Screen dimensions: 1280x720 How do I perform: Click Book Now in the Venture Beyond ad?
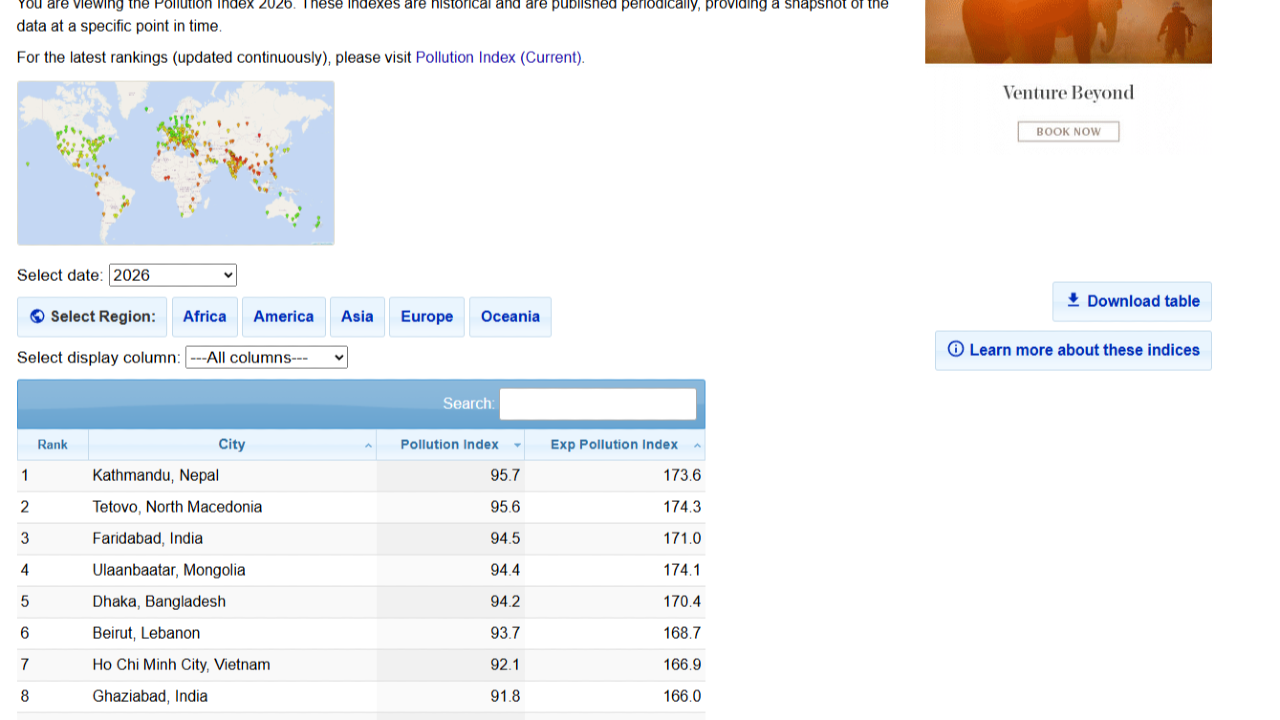(1068, 131)
